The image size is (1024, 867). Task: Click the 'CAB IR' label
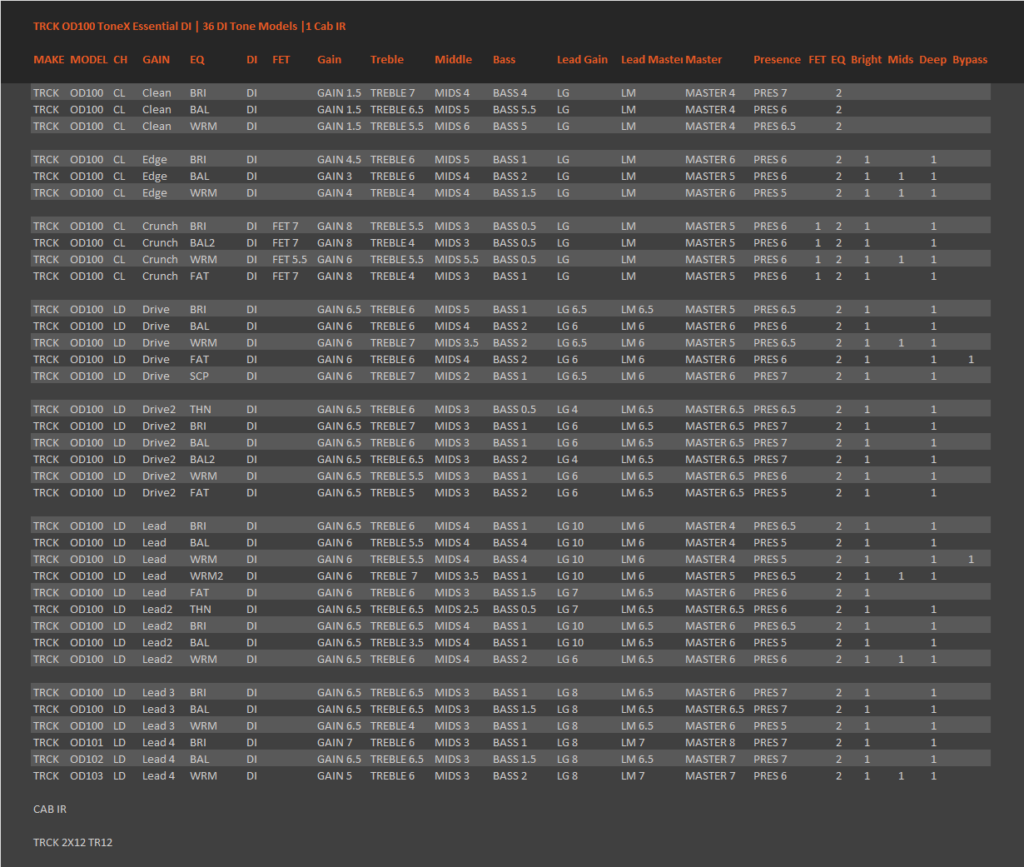(50, 809)
